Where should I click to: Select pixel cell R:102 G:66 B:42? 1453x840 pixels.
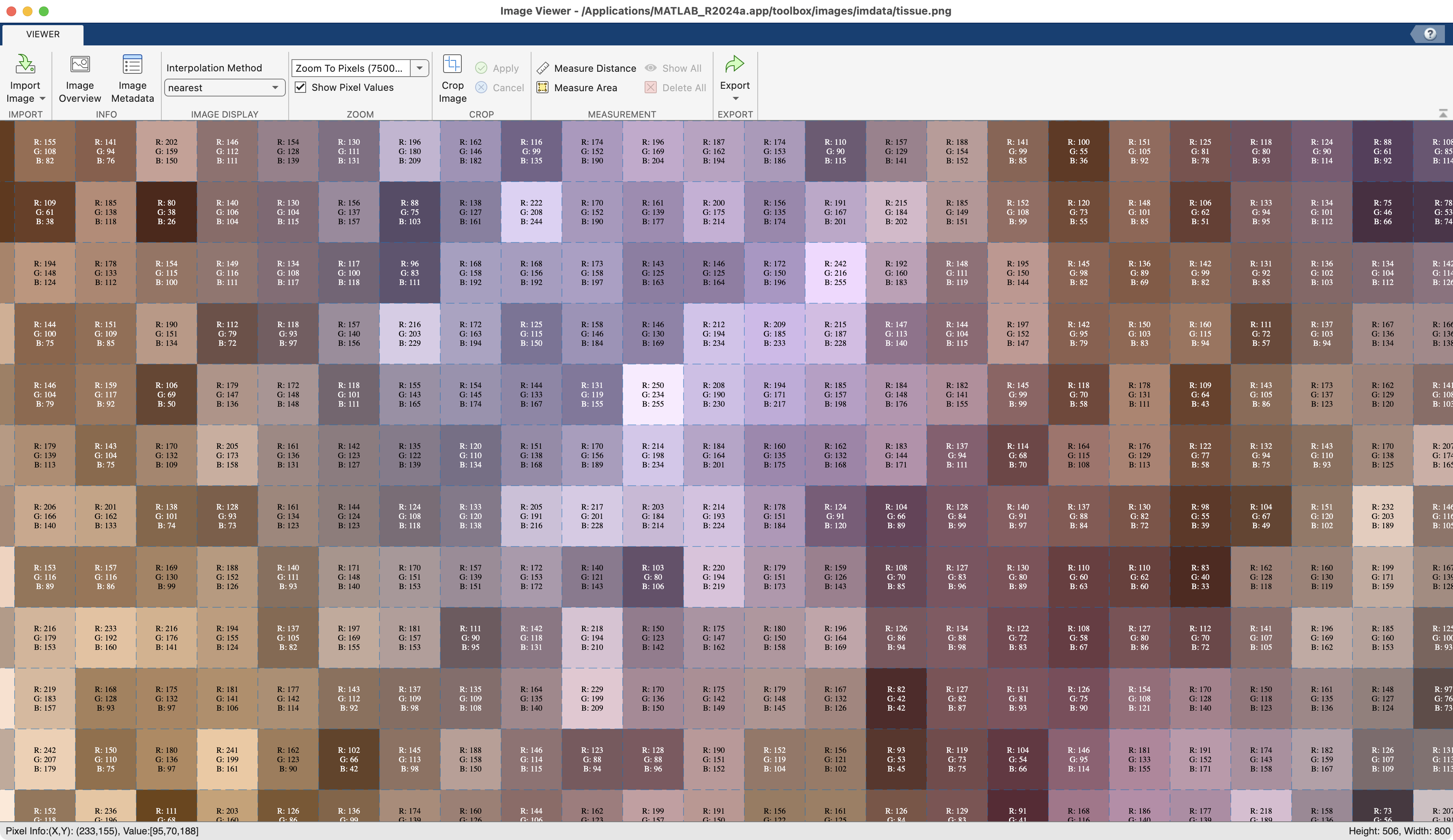coord(349,759)
